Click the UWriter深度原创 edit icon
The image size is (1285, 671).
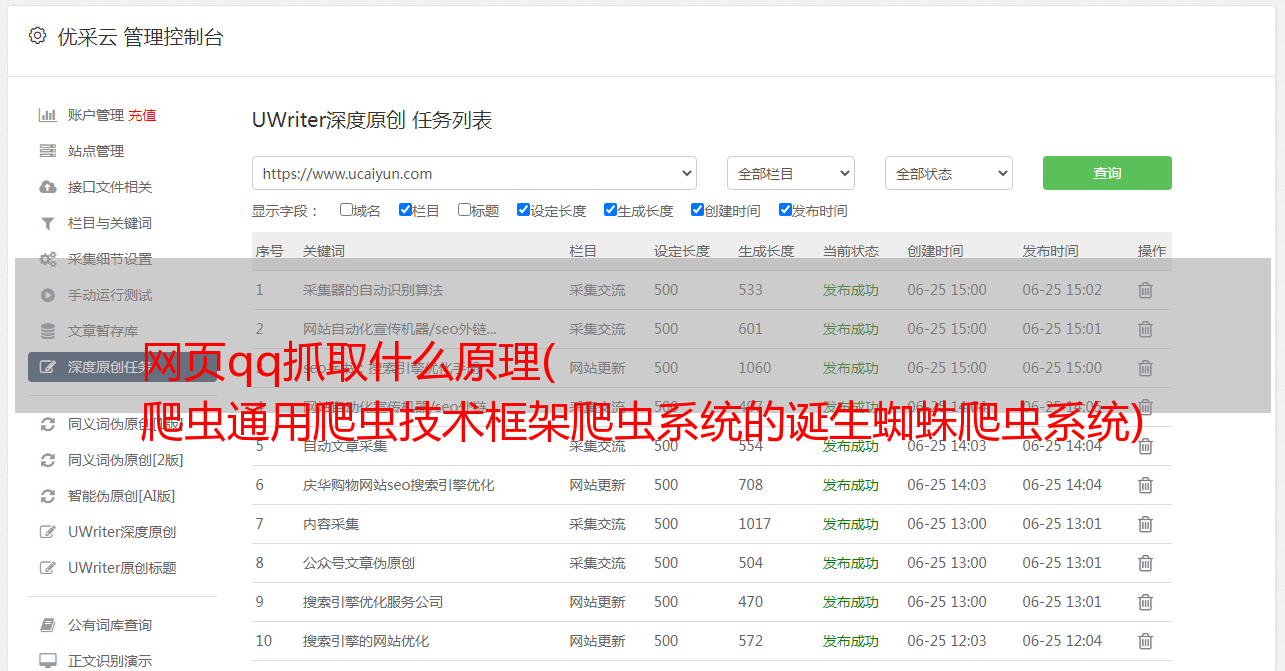pos(47,532)
